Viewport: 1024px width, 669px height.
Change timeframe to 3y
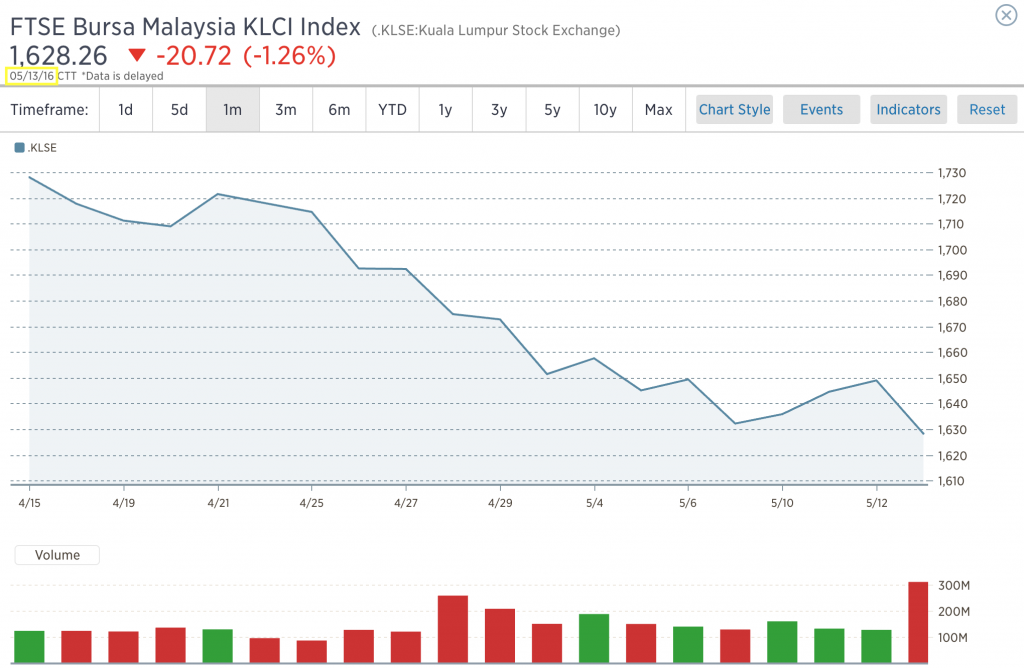tap(499, 110)
